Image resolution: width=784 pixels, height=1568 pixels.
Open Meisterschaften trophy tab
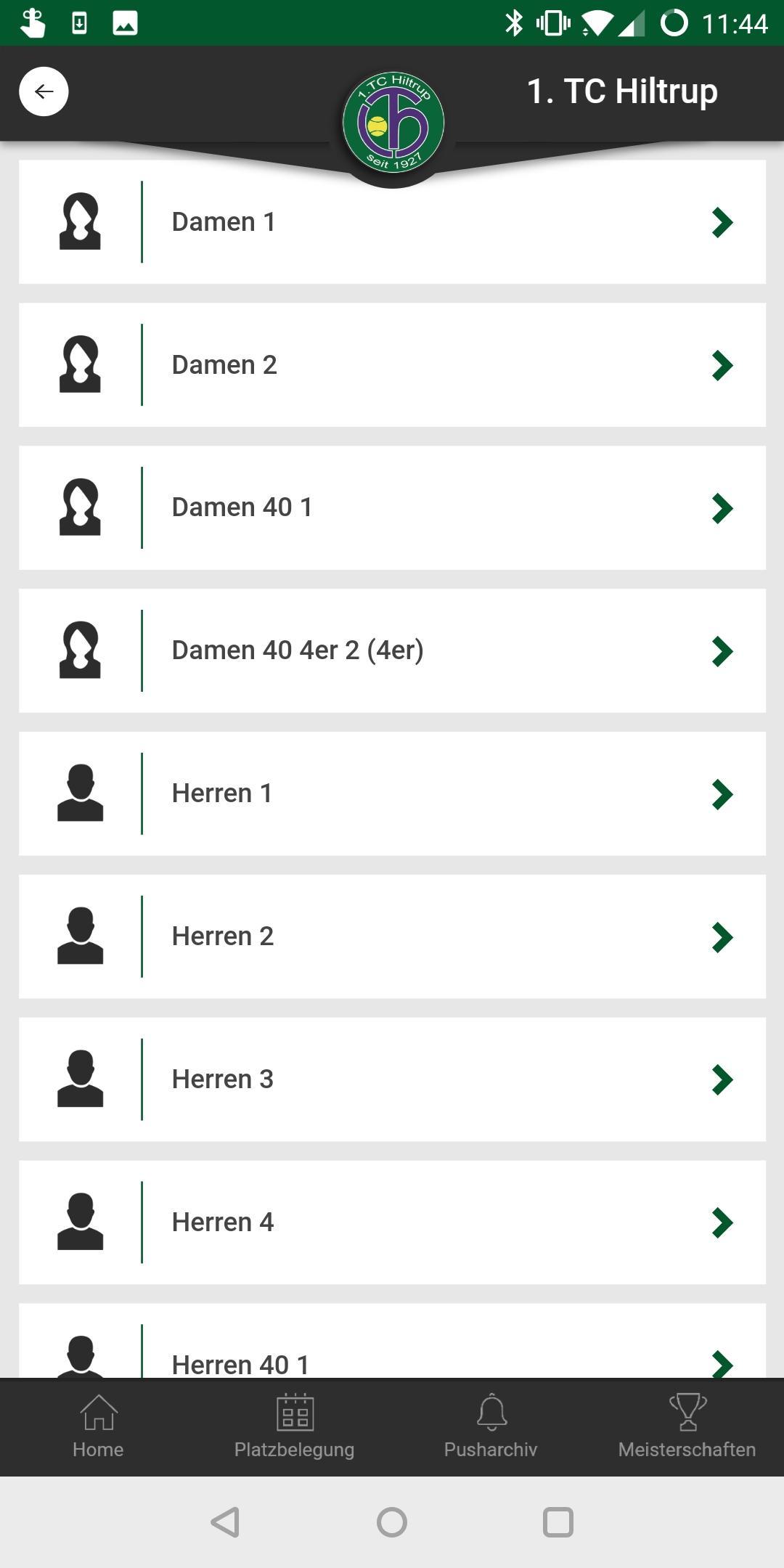[687, 1426]
